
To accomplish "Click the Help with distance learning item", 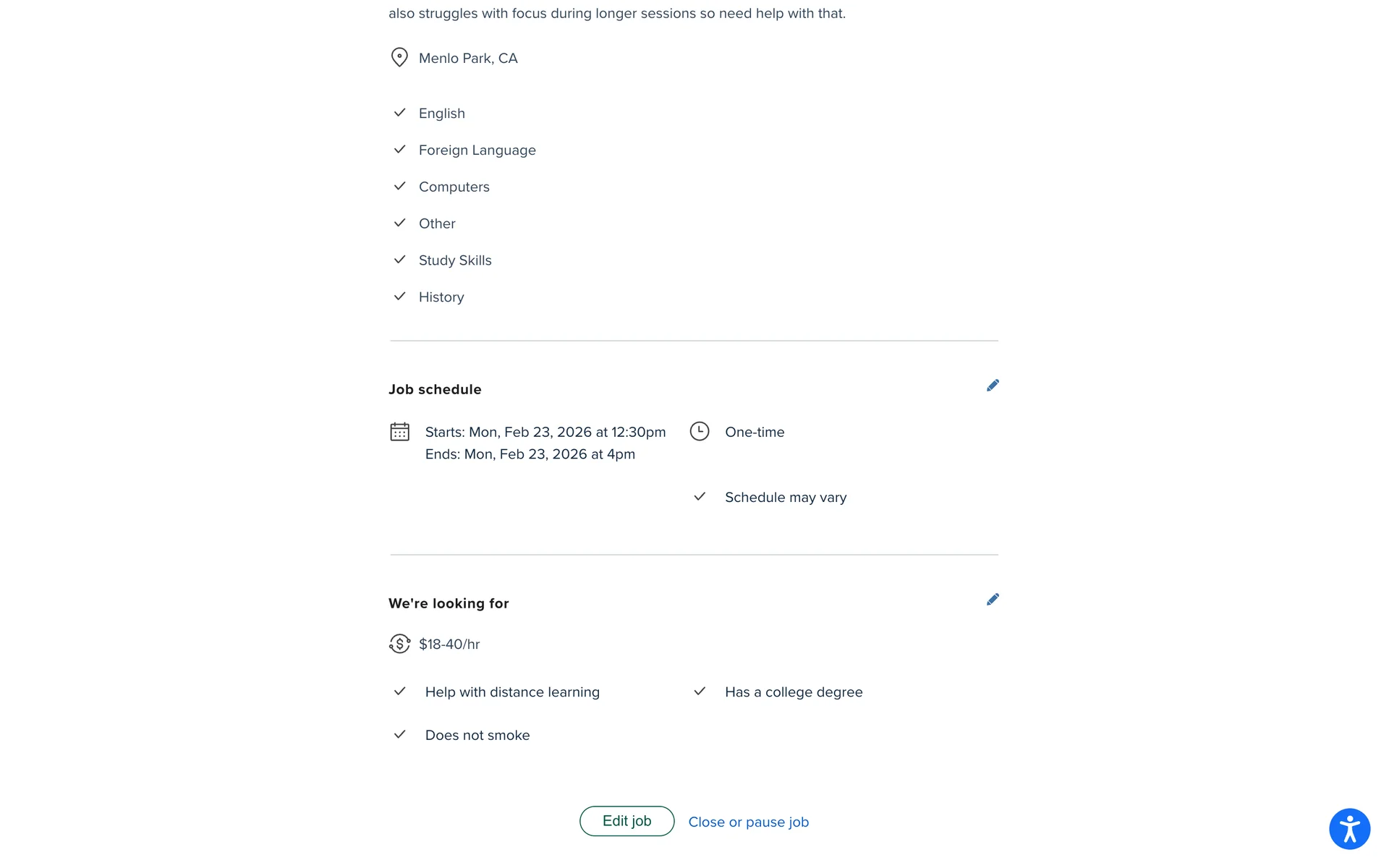I will click(512, 692).
